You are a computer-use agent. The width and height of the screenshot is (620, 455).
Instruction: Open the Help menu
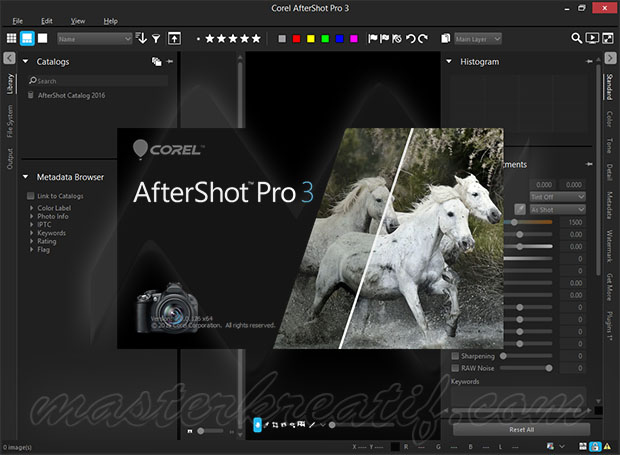110,21
